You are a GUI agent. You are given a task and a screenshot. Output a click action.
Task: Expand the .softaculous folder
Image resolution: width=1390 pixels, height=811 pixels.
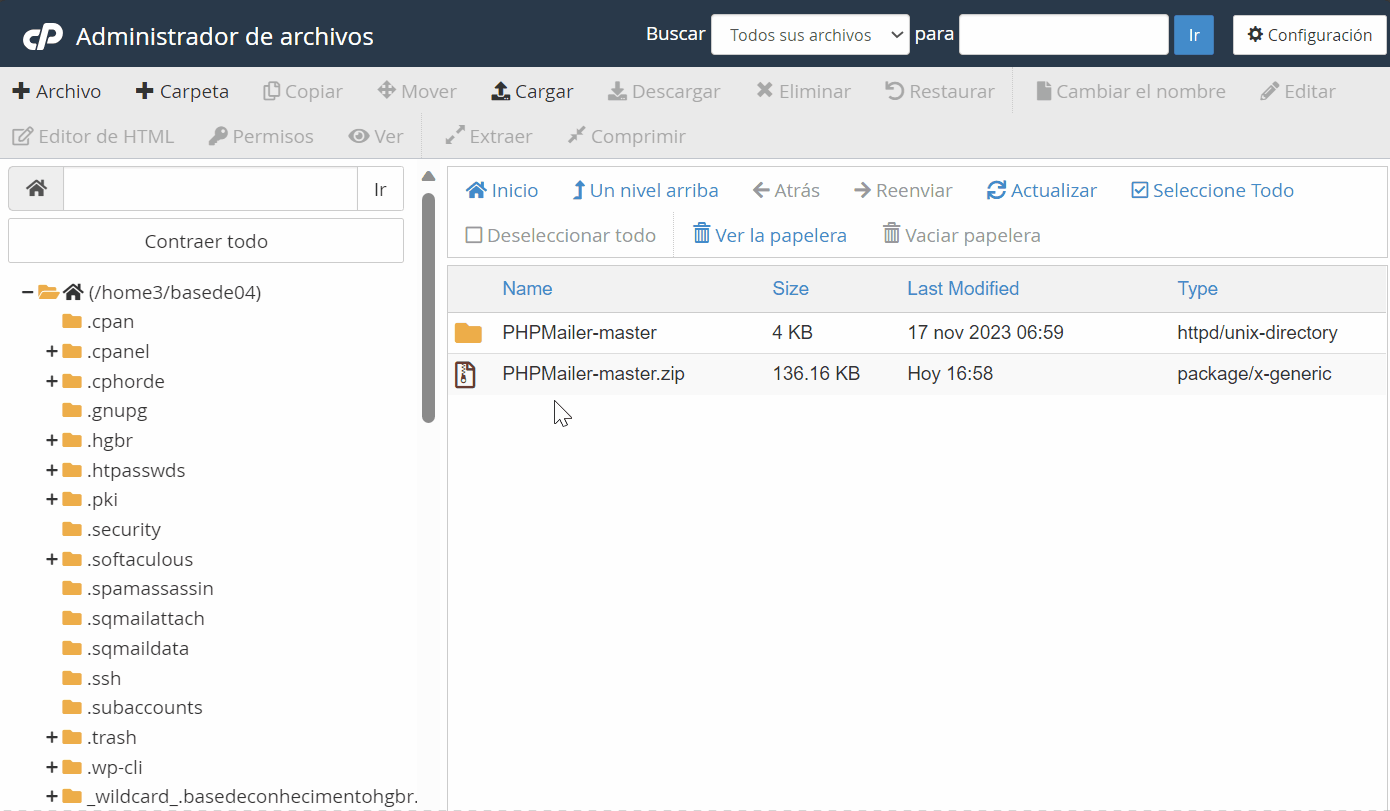52,559
